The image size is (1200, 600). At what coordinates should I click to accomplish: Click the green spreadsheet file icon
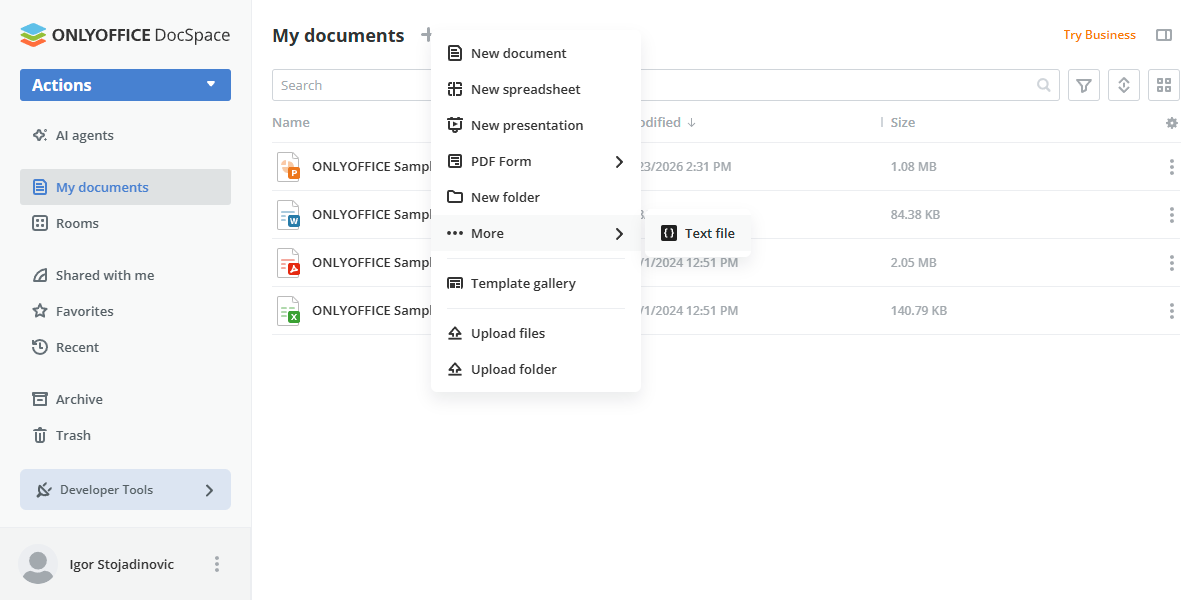(x=289, y=311)
